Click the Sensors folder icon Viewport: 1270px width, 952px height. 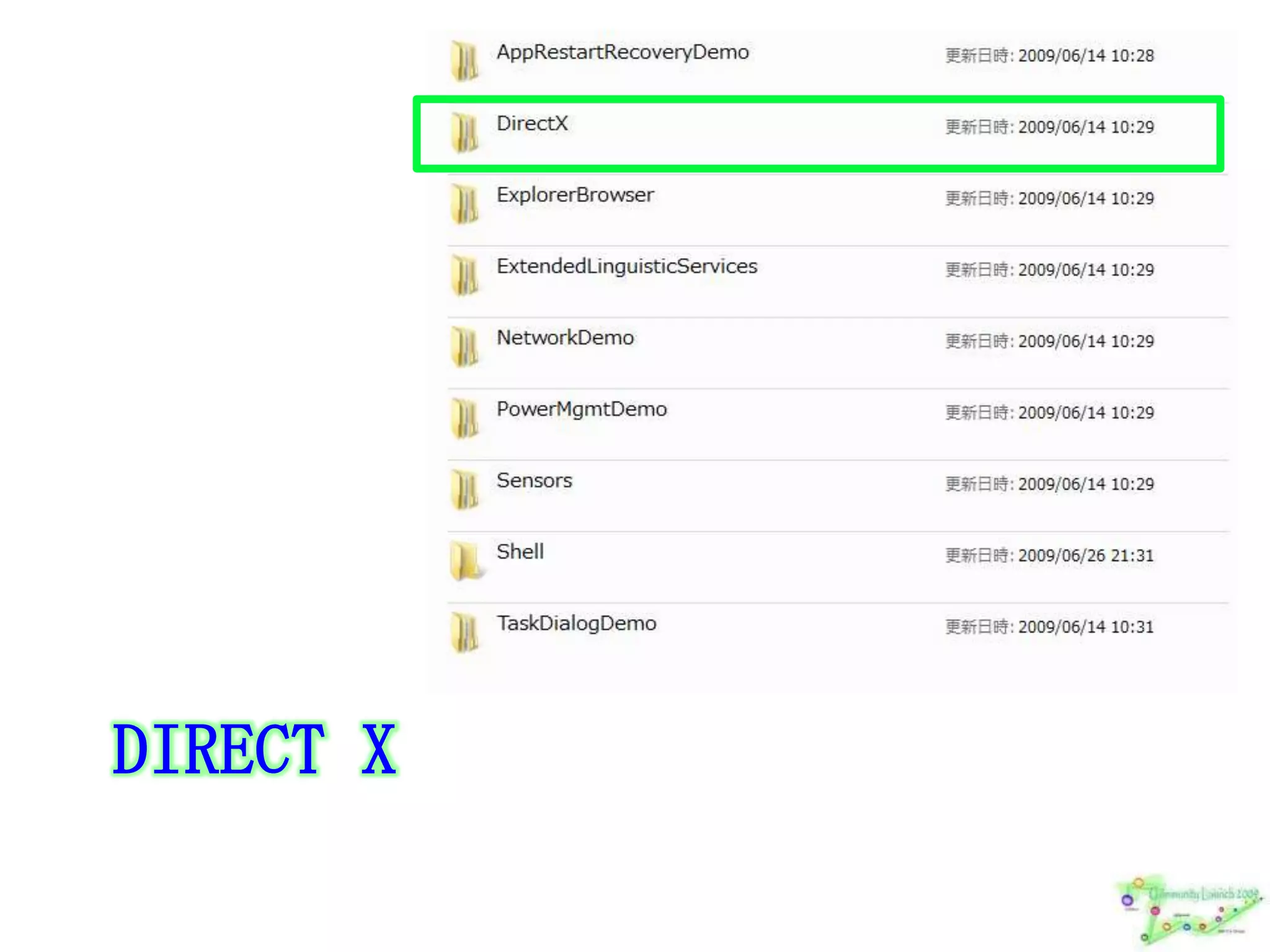[464, 489]
